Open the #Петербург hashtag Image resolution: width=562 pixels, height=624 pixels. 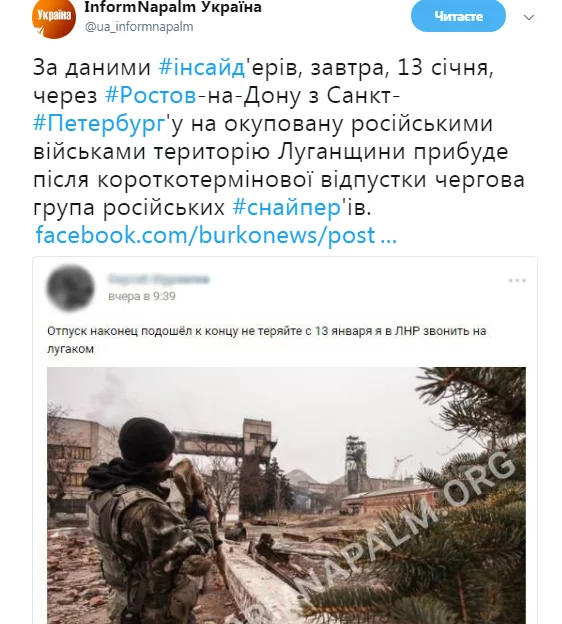pos(99,124)
